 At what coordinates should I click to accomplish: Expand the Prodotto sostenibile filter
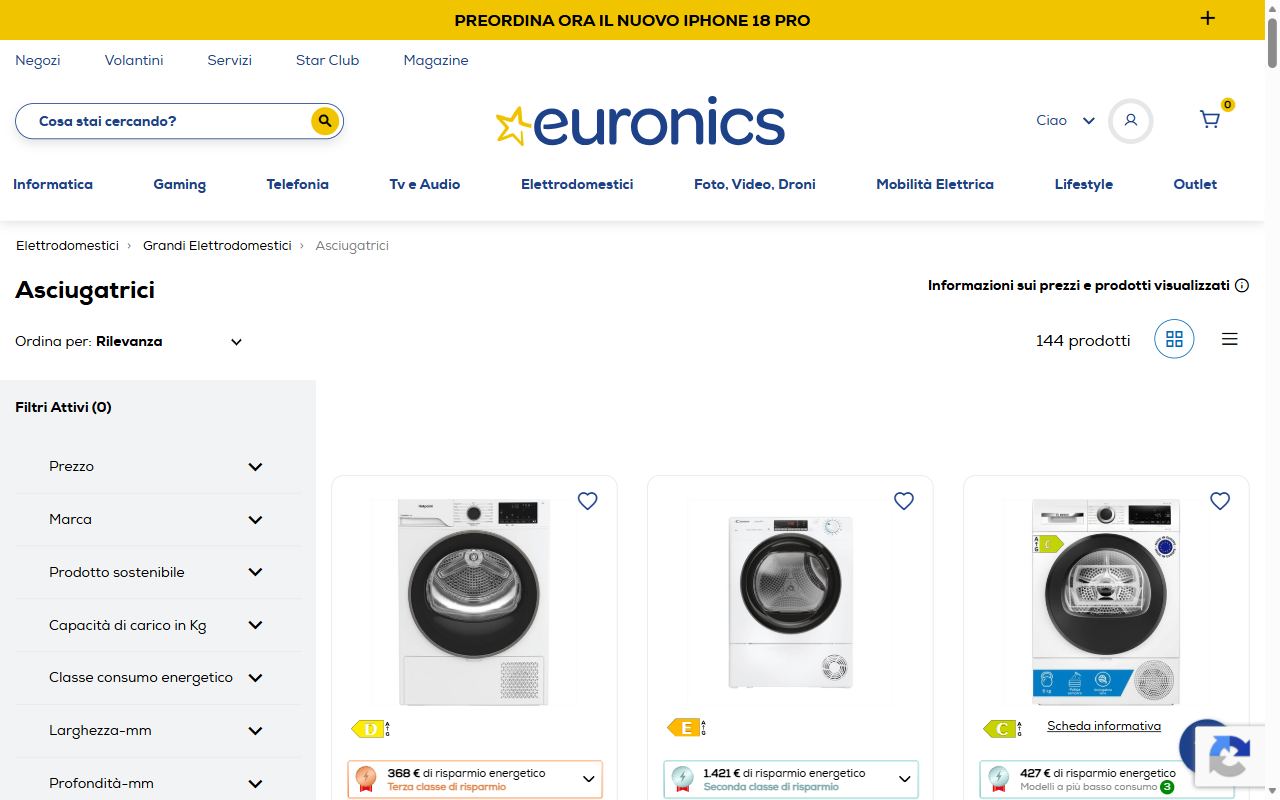157,572
